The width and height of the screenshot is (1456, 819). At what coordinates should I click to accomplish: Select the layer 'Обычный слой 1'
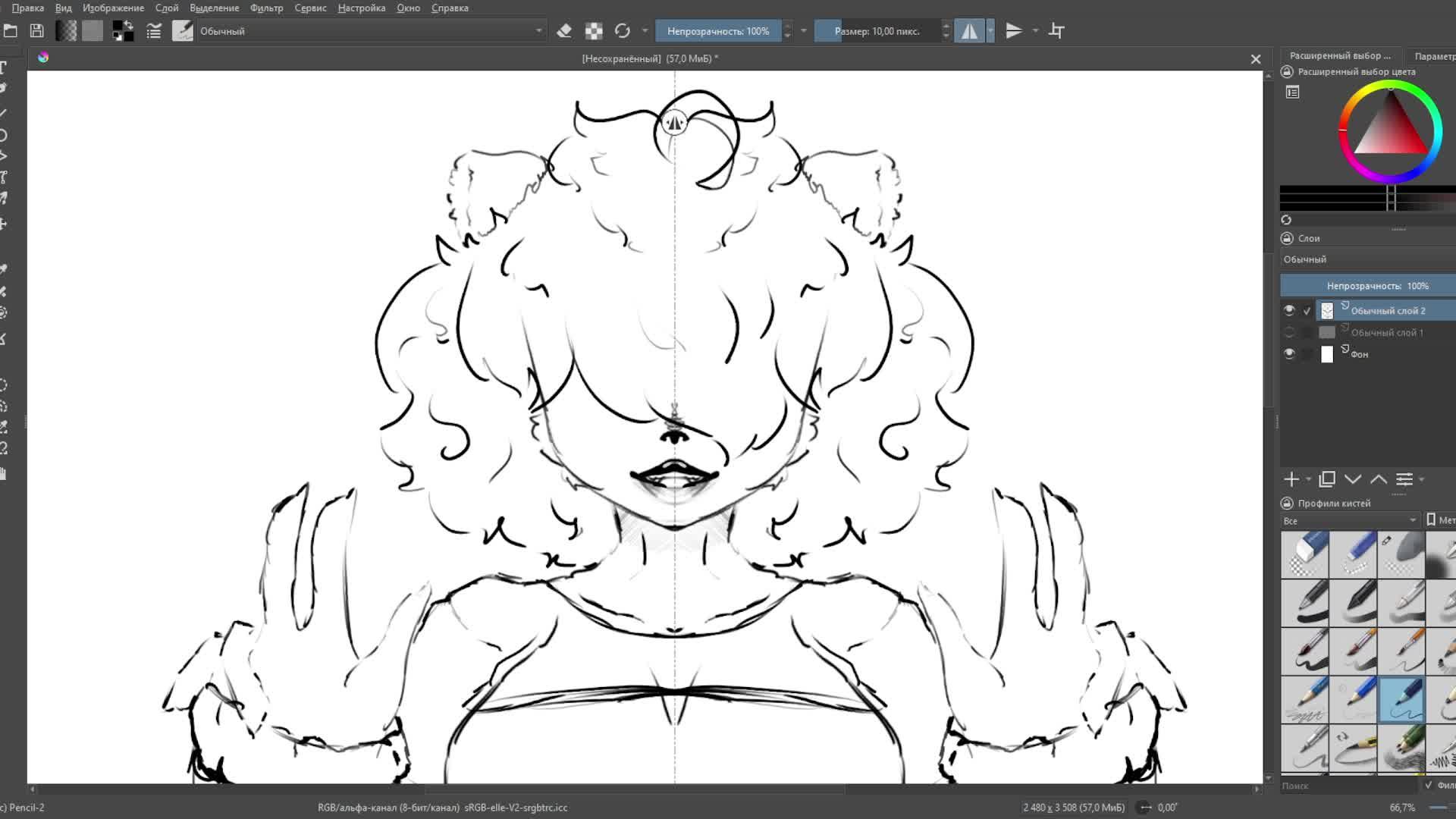pos(1387,333)
